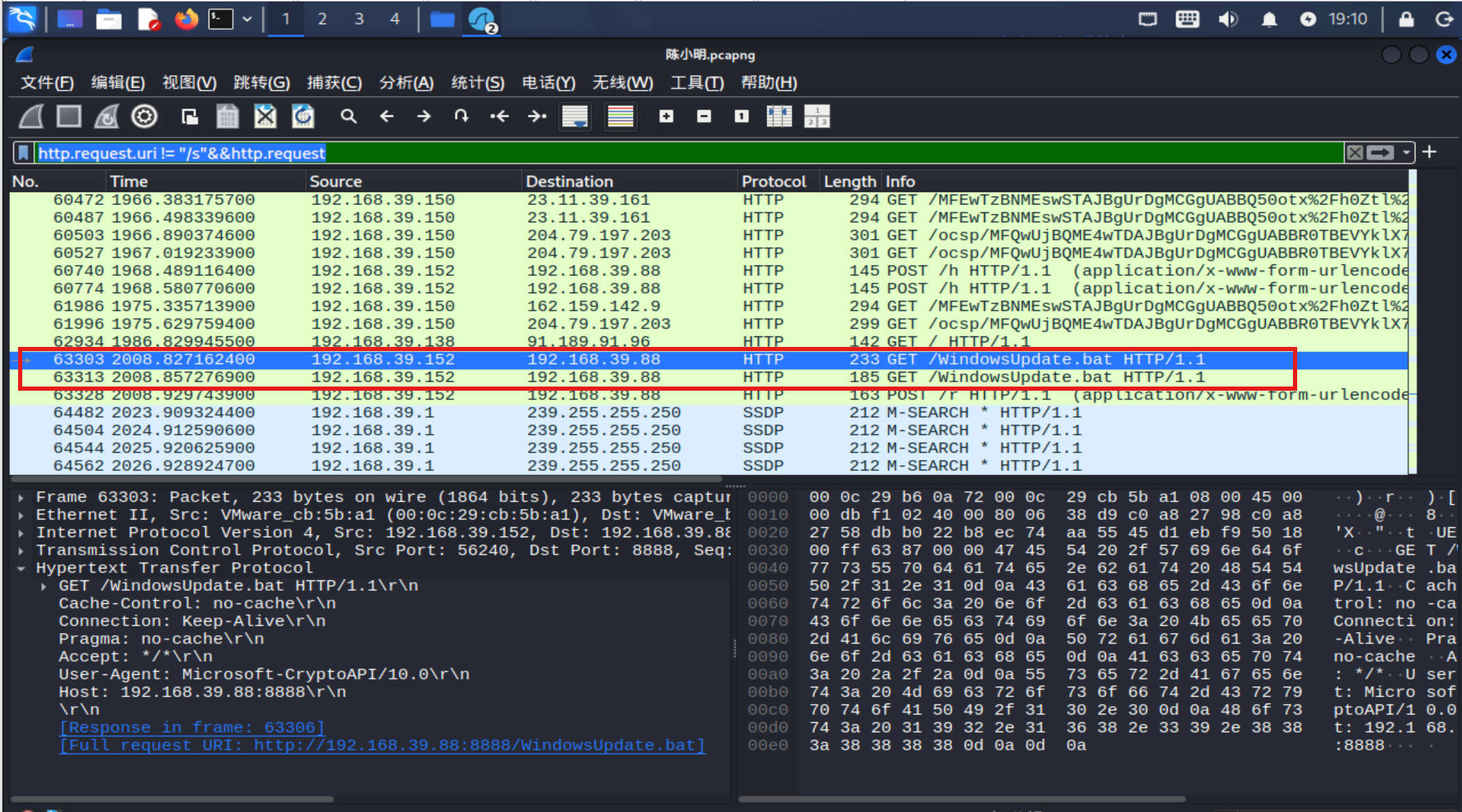Viewport: 1462px width, 812px height.
Task: Open the filter history dropdown arrow
Action: (1406, 153)
